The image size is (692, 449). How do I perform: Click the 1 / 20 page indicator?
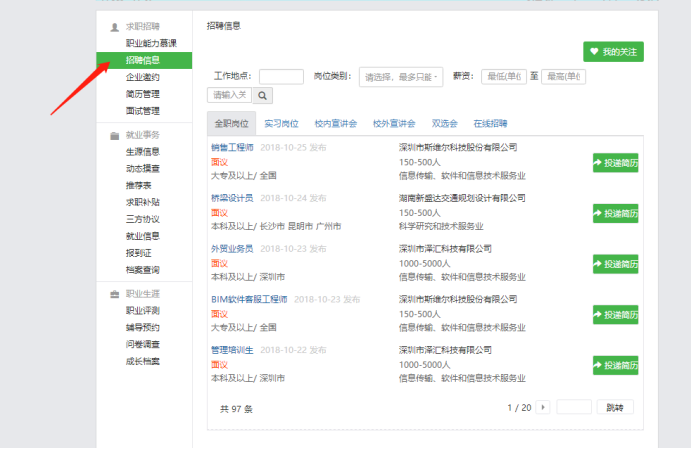coord(519,407)
